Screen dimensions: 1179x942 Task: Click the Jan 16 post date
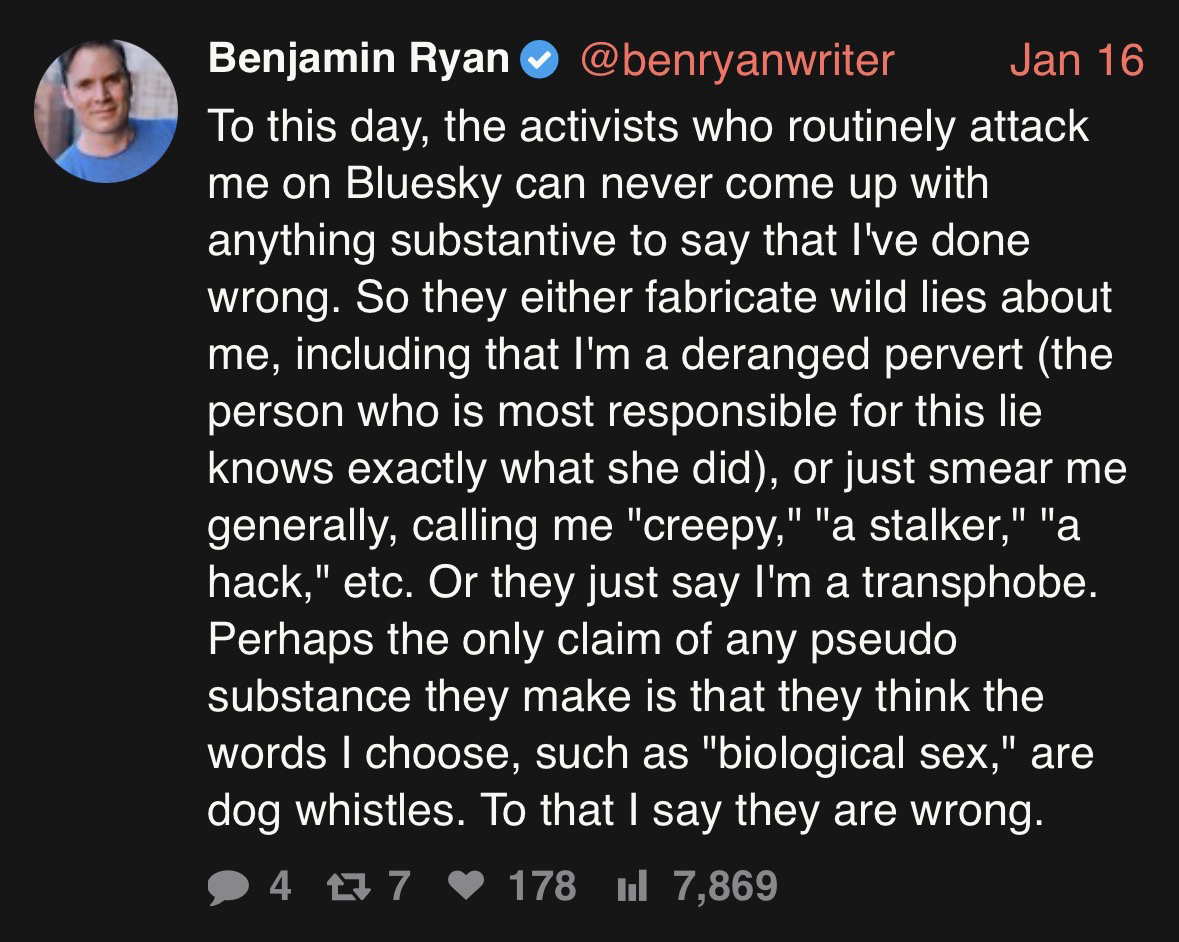(x=1075, y=60)
